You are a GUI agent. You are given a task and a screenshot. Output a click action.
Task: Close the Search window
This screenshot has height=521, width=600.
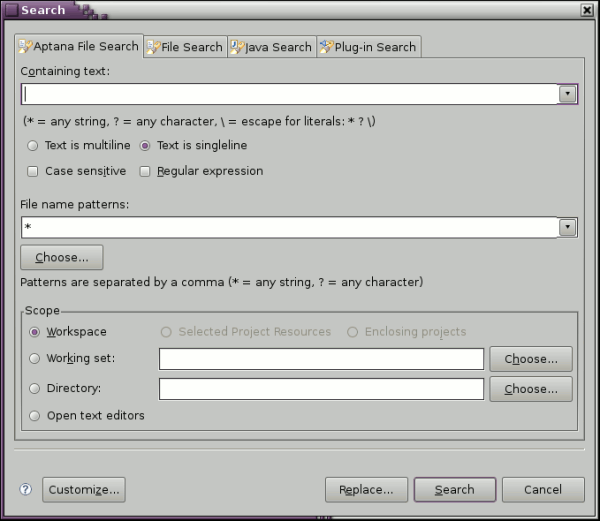587,10
